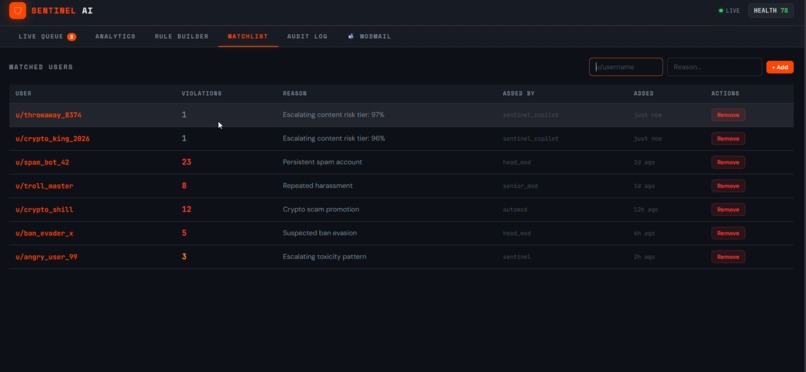Open user u/crypto_shill
The width and height of the screenshot is (806, 372).
tap(44, 210)
